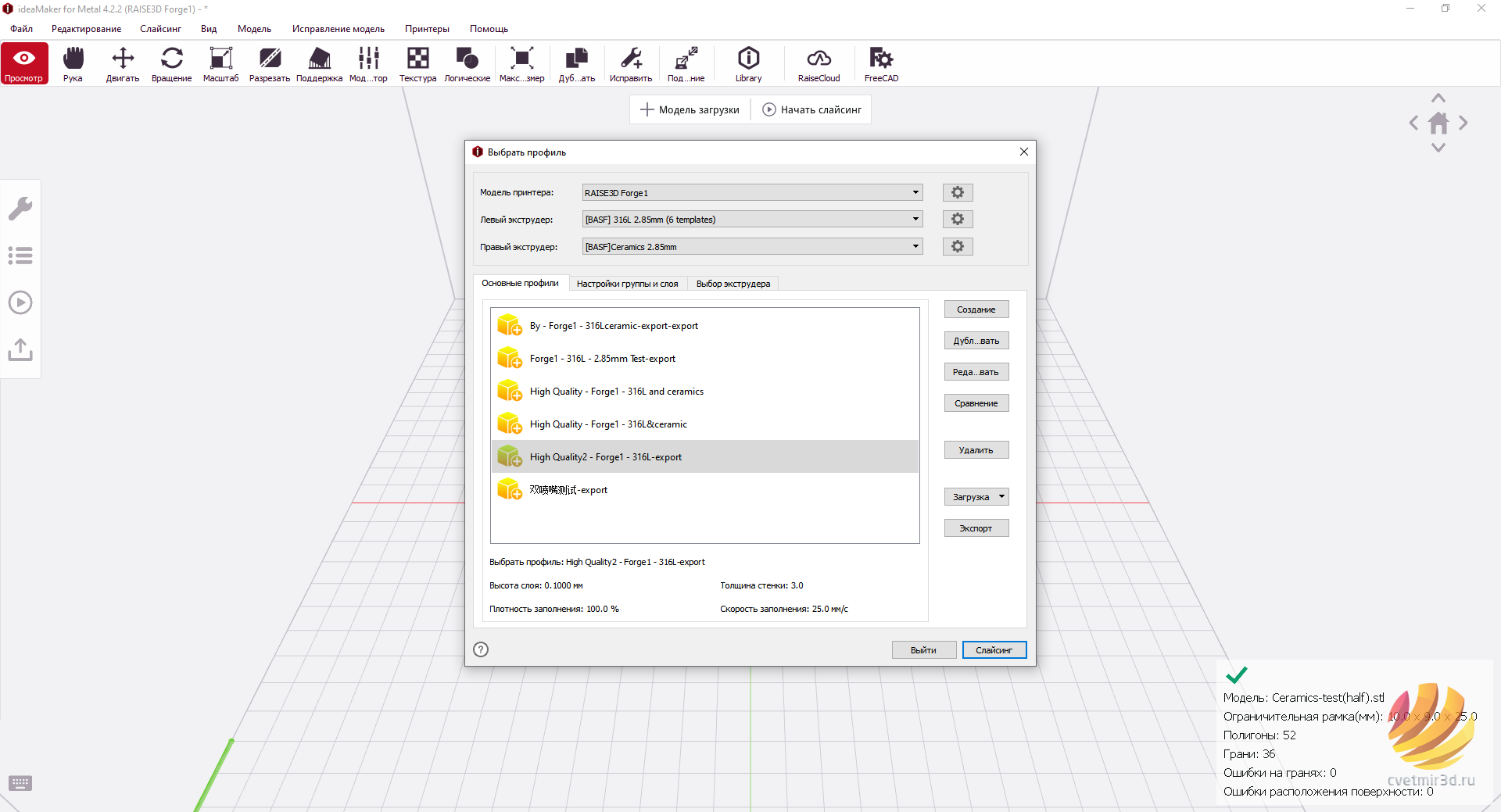Click keyboard icon at bottom left

tap(20, 783)
